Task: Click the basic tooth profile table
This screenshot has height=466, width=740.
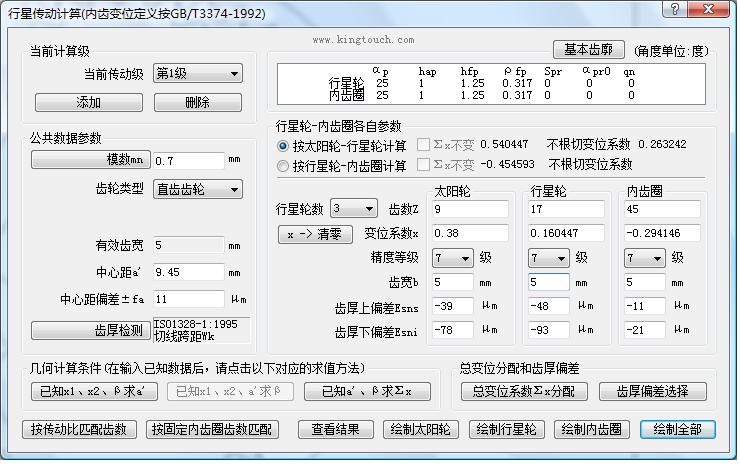Action: [491, 84]
